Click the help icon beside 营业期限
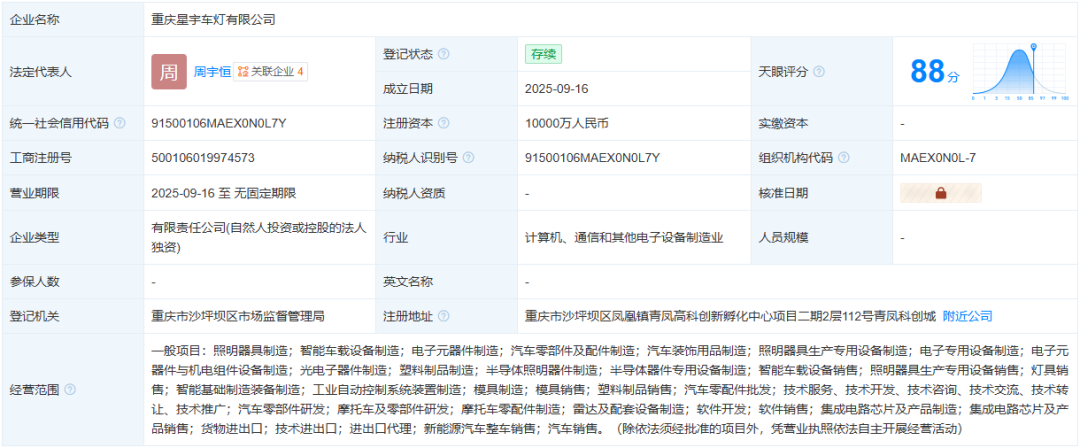Viewport: 1080px width, 448px height. (70, 193)
